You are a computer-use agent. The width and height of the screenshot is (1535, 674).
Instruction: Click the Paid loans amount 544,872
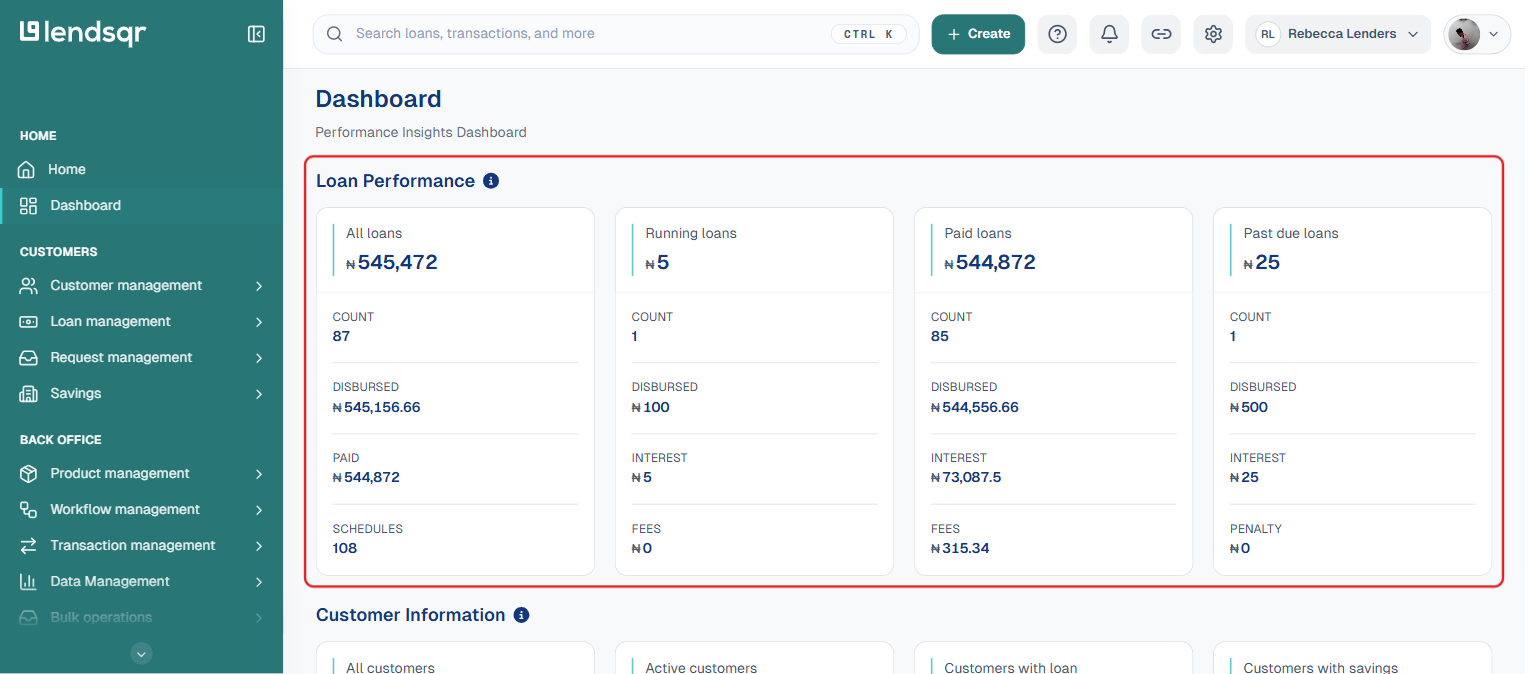click(990, 263)
